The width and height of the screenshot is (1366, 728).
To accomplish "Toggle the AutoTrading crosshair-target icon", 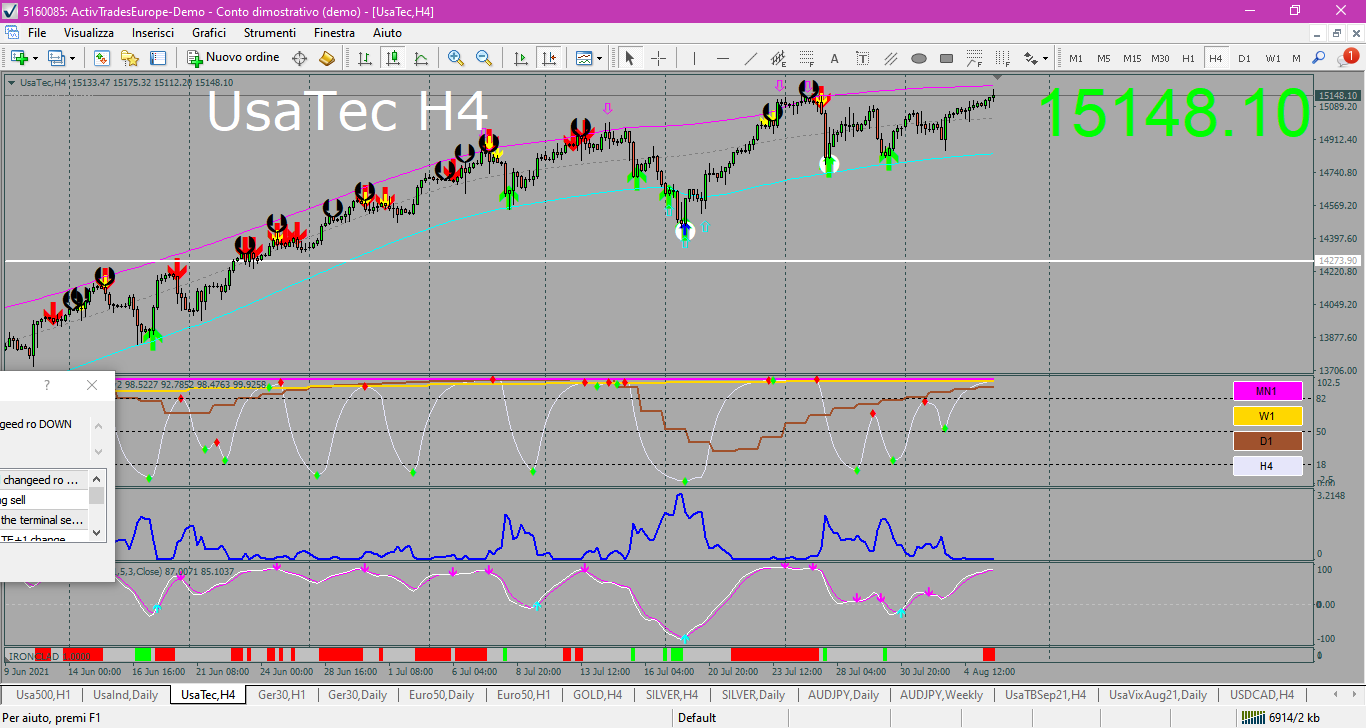I will 299,58.
